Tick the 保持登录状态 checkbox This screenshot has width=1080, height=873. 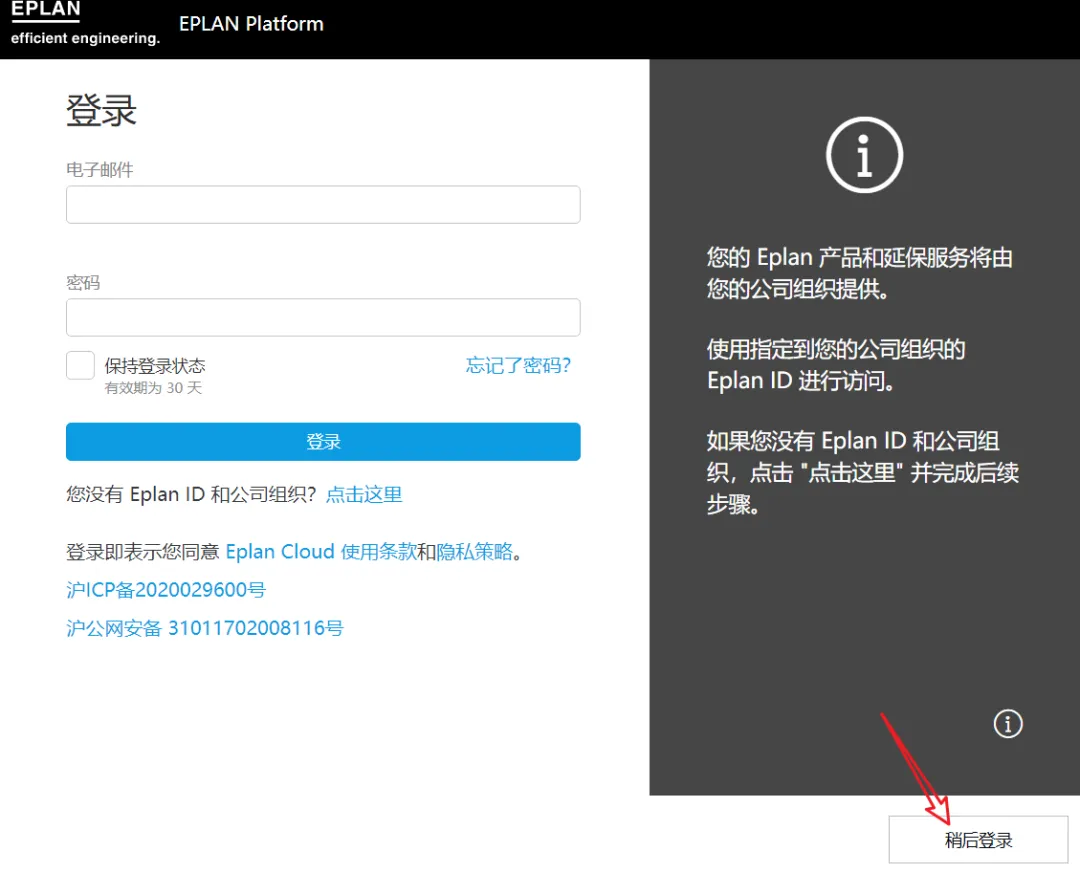click(81, 365)
